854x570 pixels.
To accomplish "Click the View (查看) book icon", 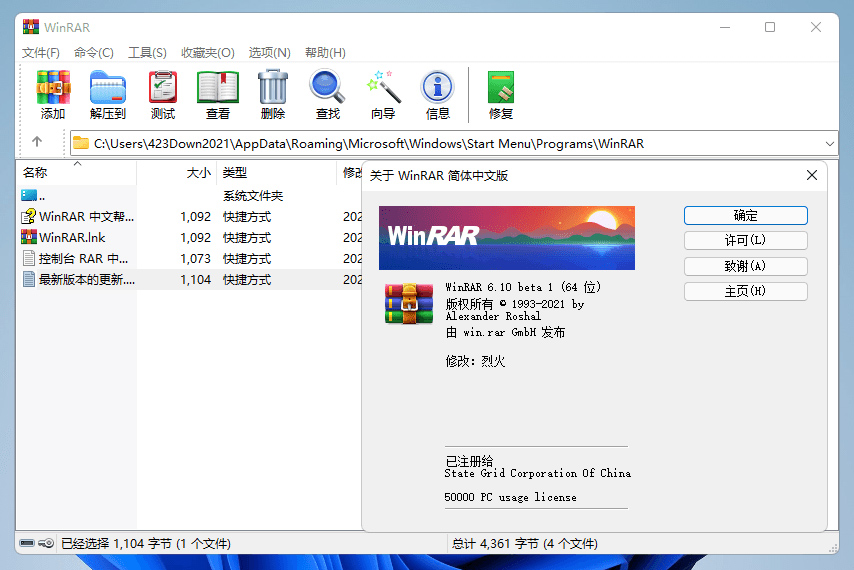I will tap(217, 89).
